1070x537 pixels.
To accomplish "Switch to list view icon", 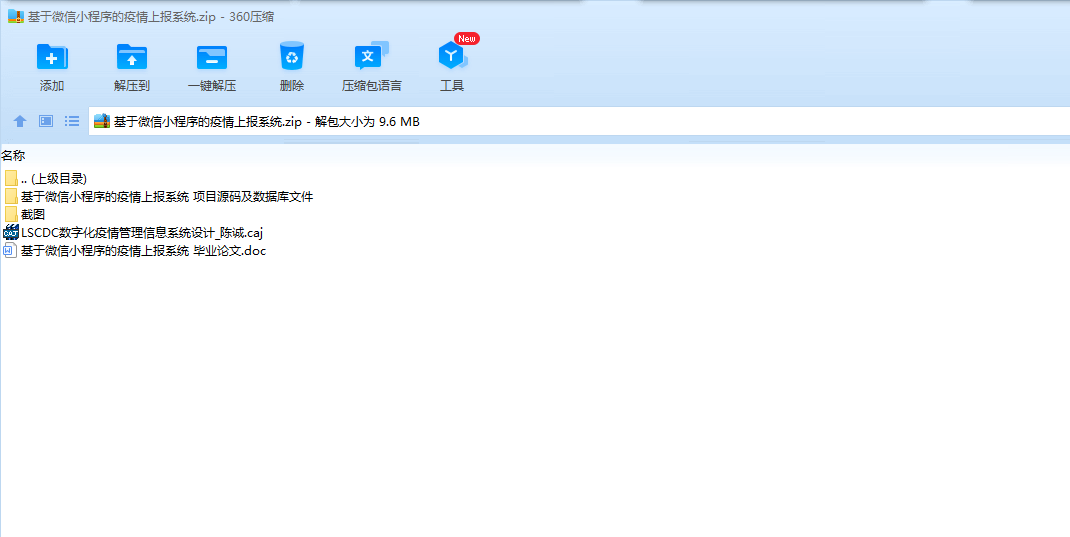I will click(x=72, y=121).
